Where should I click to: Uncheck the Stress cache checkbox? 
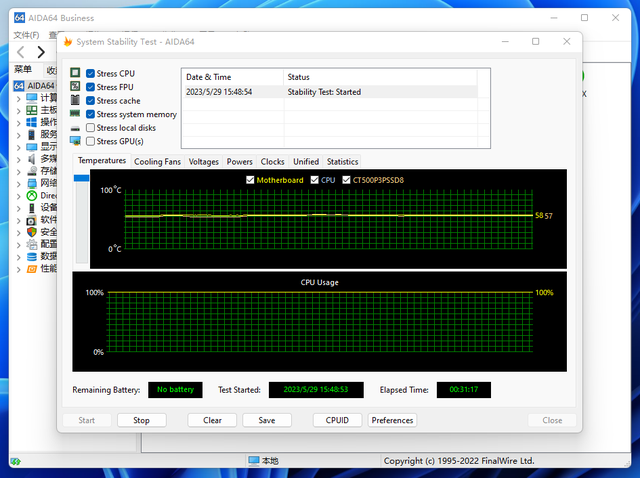(x=90, y=100)
